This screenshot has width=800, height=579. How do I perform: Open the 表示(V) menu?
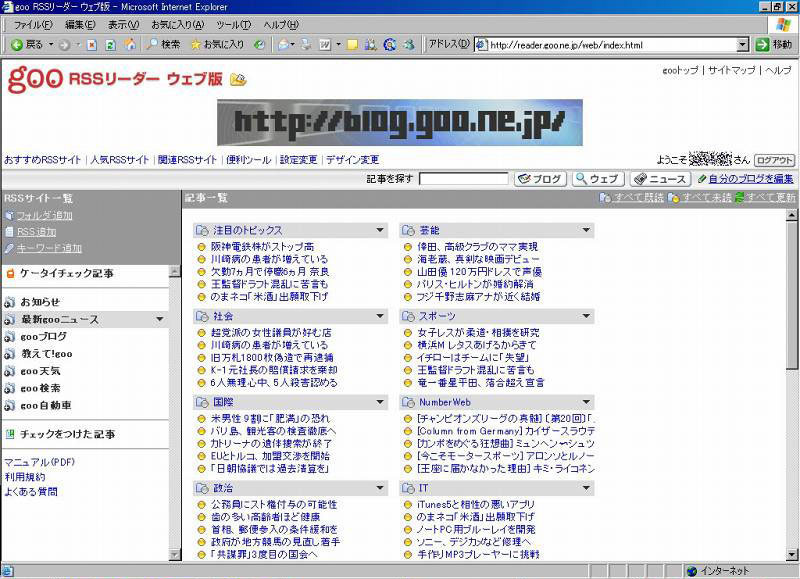[123, 24]
